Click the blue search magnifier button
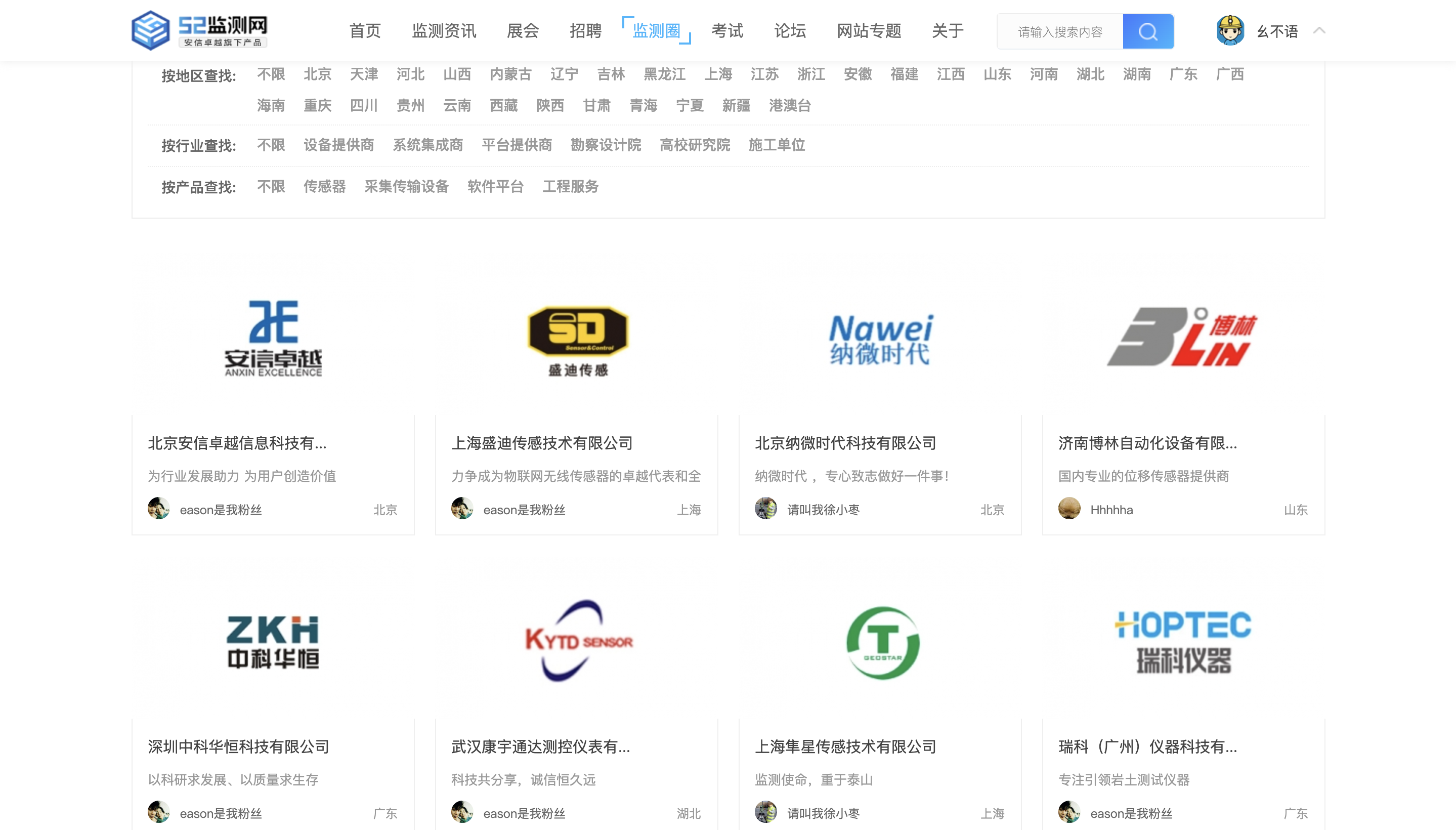 pos(1148,31)
